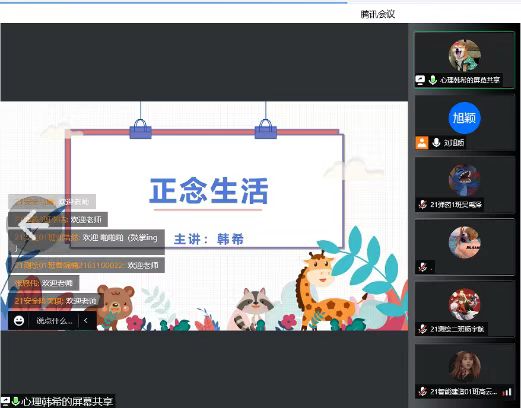Click screen-share icon in top participant tile

coord(420,80)
